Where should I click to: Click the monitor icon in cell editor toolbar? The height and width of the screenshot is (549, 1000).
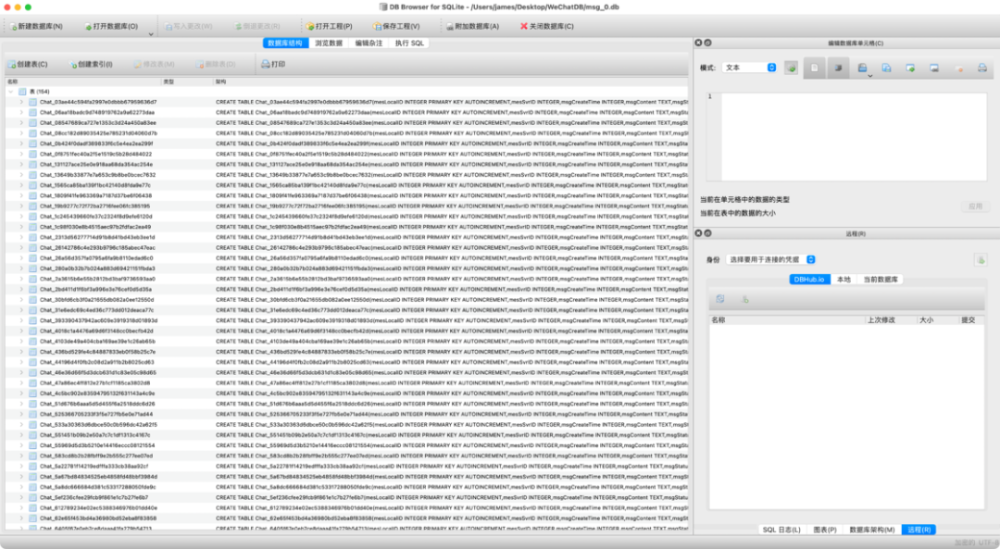click(934, 68)
